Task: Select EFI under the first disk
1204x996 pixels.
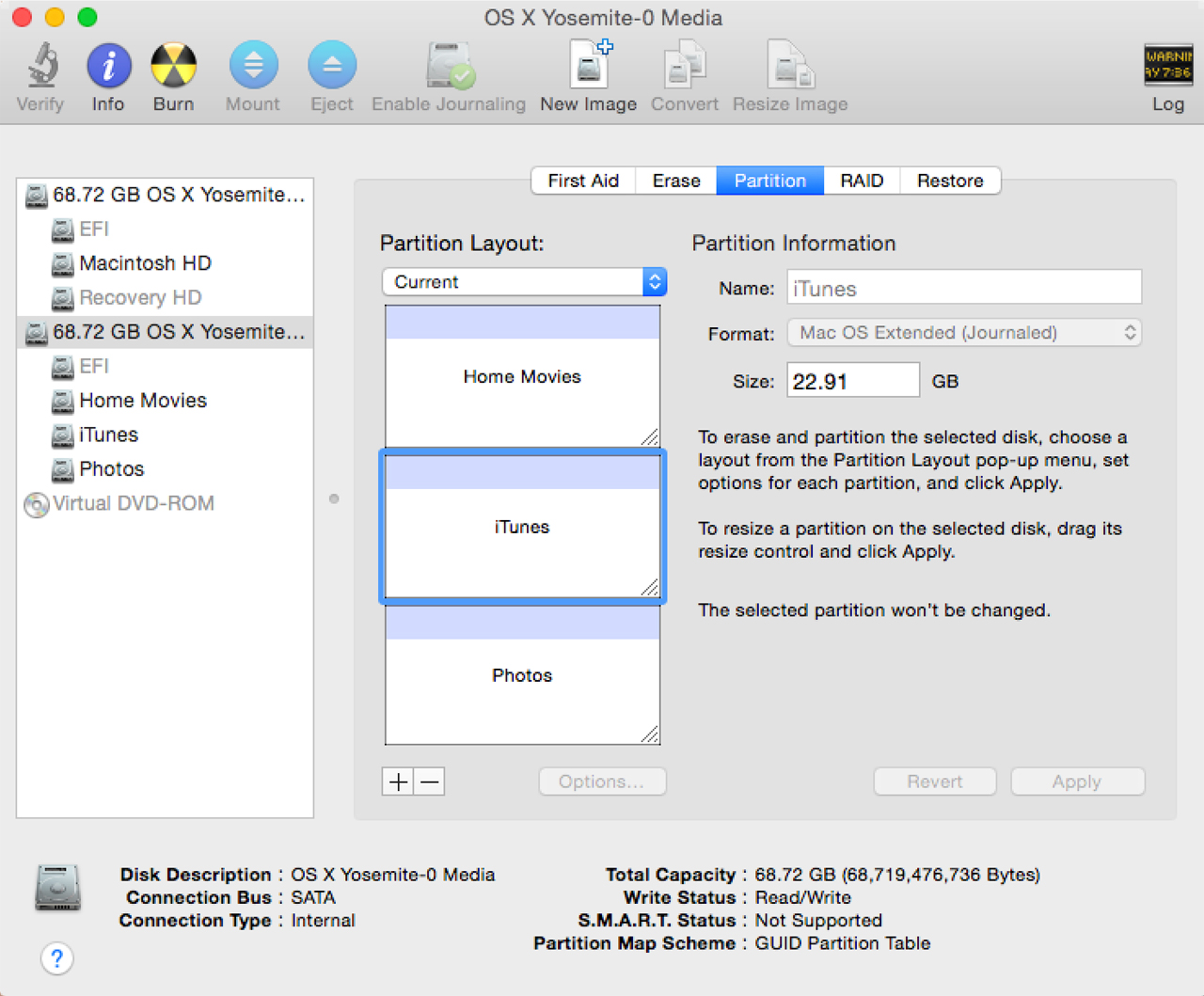Action: (x=166, y=229)
